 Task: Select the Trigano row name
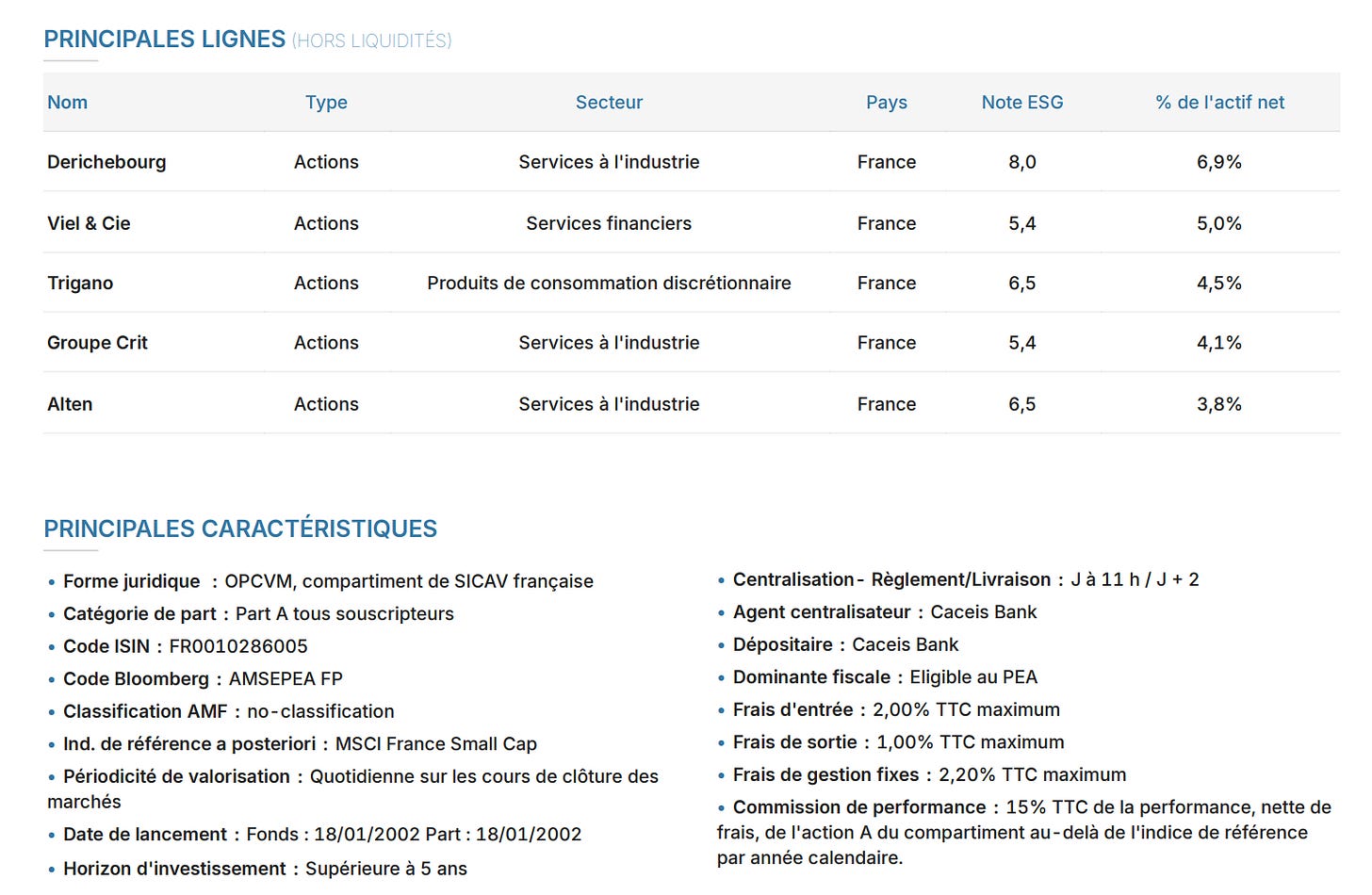[x=80, y=283]
